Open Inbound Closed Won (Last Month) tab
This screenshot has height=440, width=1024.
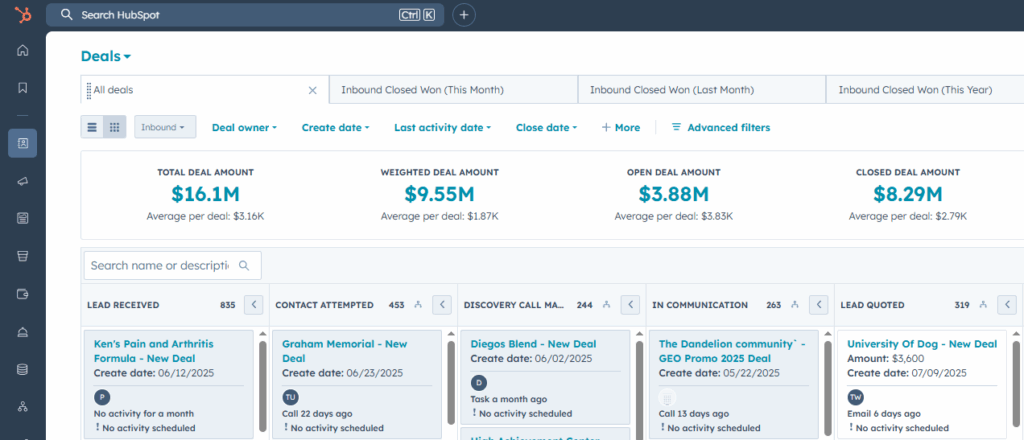click(701, 89)
